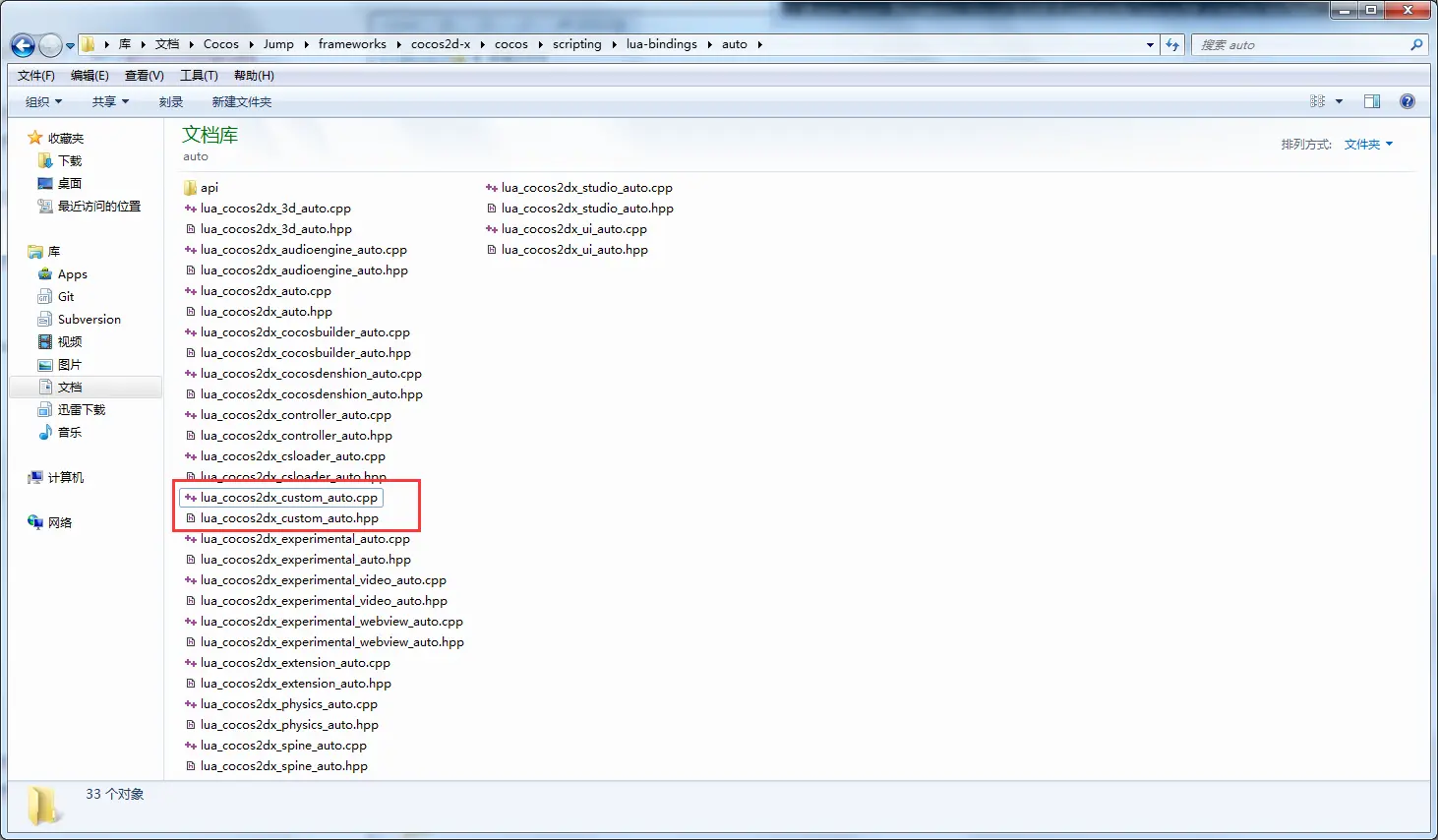Select file name lua_cocos2dx_csloader_auto.cpp
Screen dimensions: 1438x840
point(293,456)
